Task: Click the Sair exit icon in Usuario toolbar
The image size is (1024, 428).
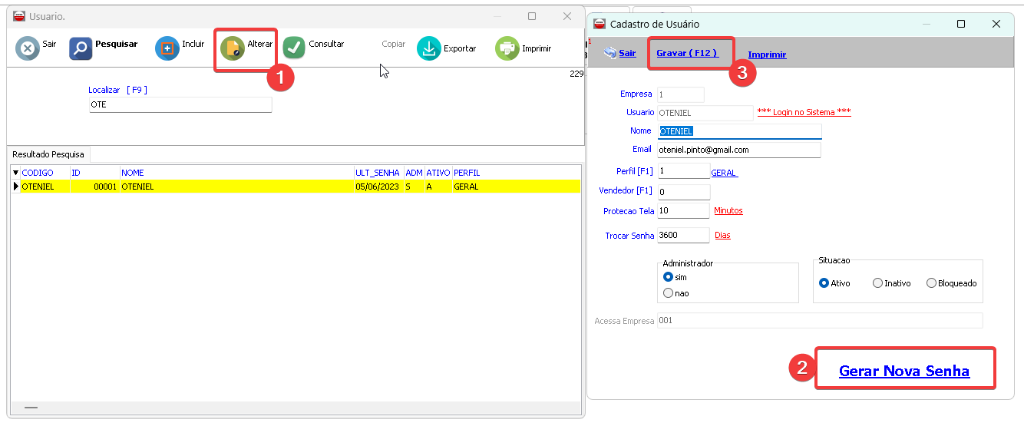Action: click(x=28, y=47)
